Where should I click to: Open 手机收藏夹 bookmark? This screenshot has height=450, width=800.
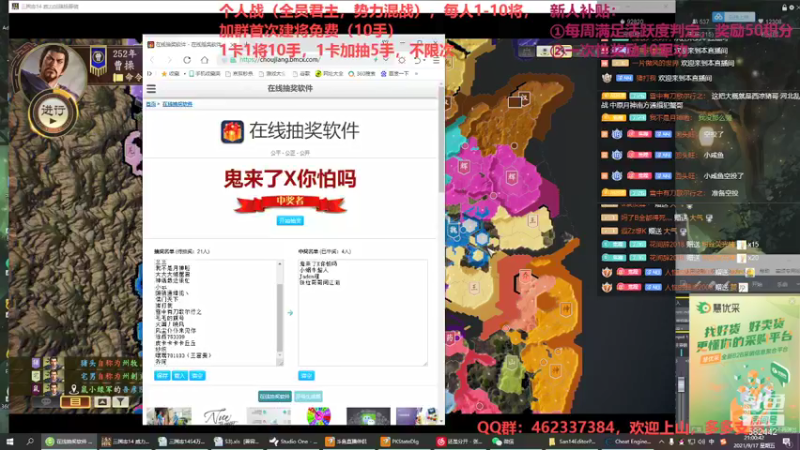pyautogui.click(x=205, y=74)
